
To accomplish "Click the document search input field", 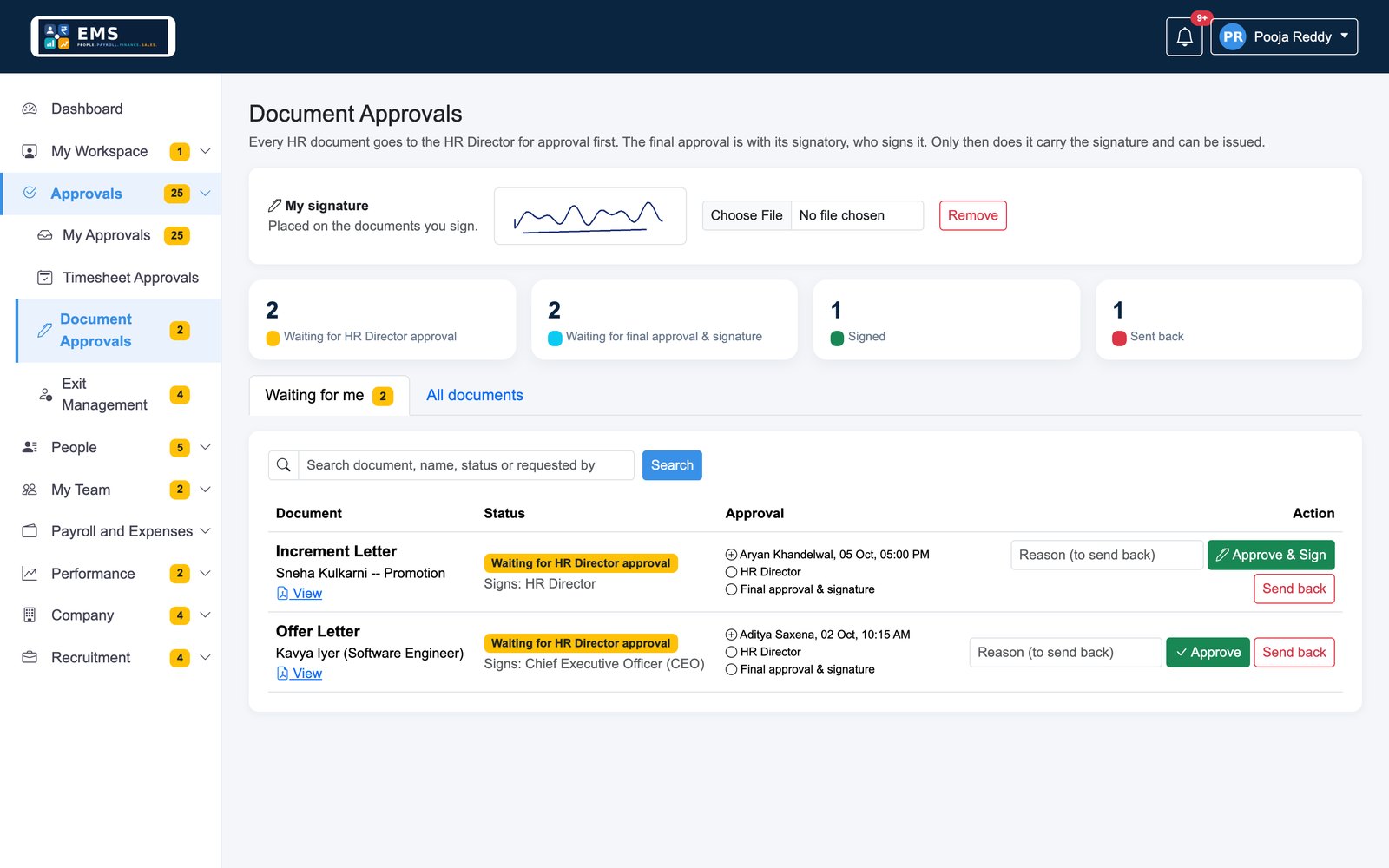I will 466,465.
